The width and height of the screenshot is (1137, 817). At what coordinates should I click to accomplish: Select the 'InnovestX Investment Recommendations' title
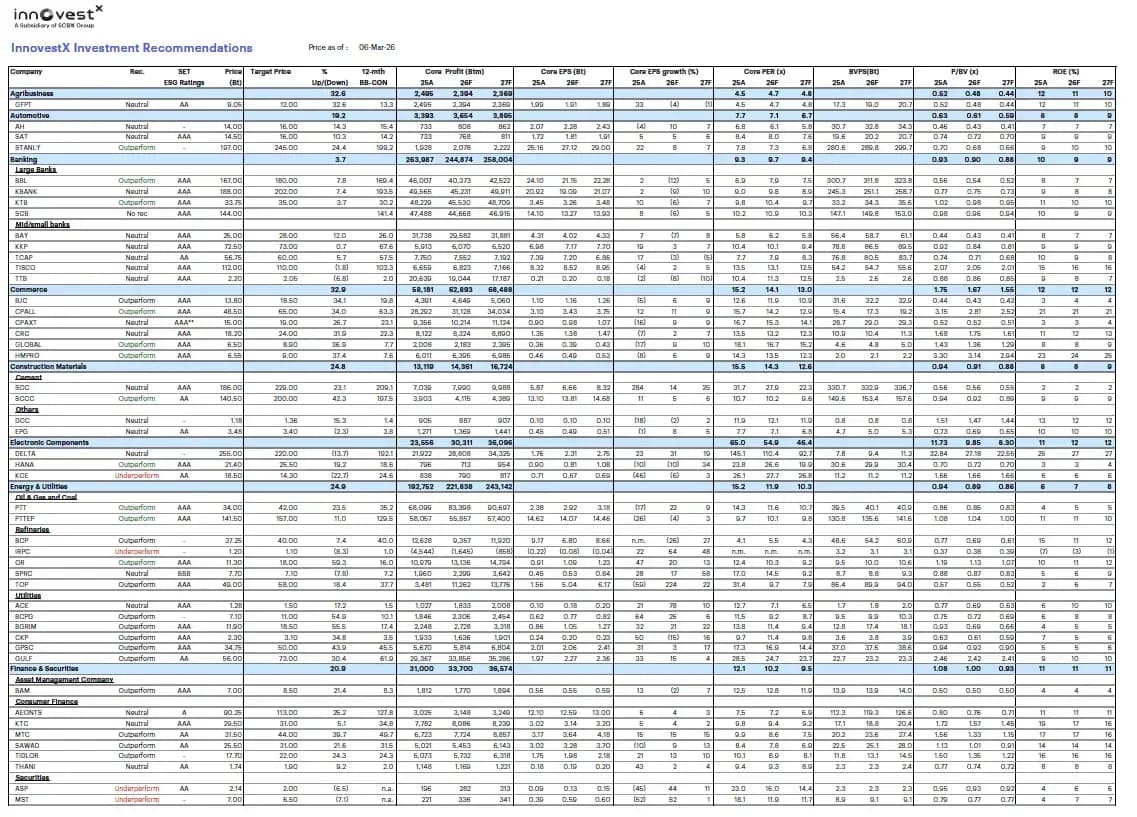coord(131,48)
